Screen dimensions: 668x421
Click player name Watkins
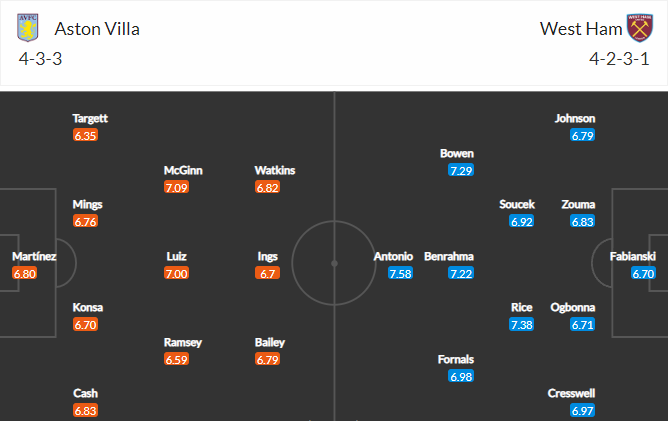(275, 170)
